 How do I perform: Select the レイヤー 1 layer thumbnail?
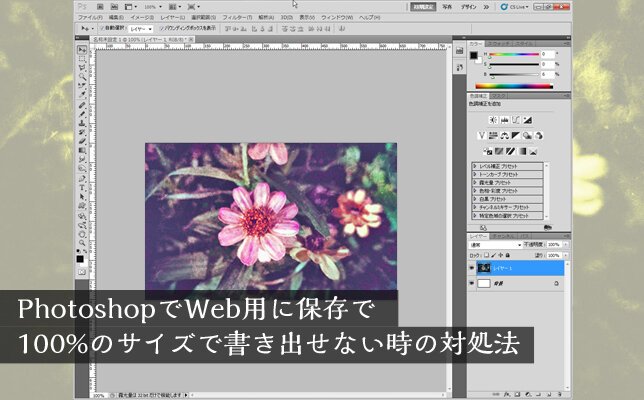tap(486, 268)
